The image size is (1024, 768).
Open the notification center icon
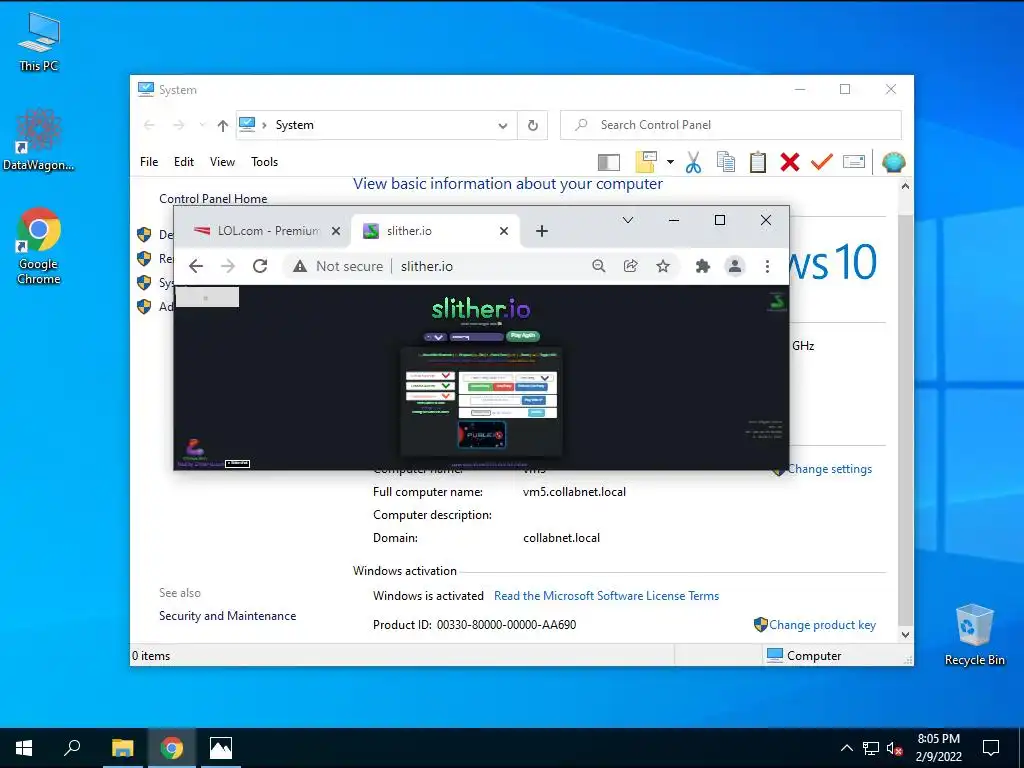coord(991,748)
